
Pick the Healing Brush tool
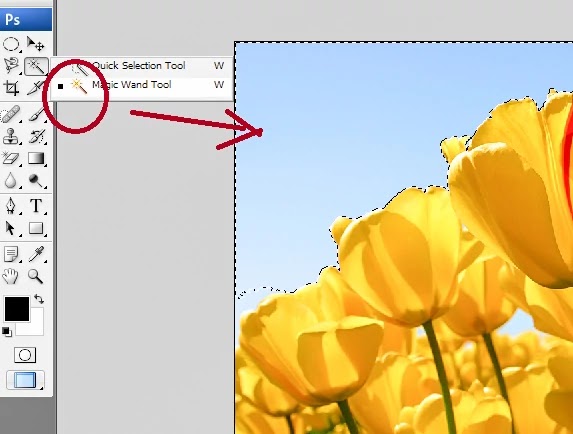point(10,115)
